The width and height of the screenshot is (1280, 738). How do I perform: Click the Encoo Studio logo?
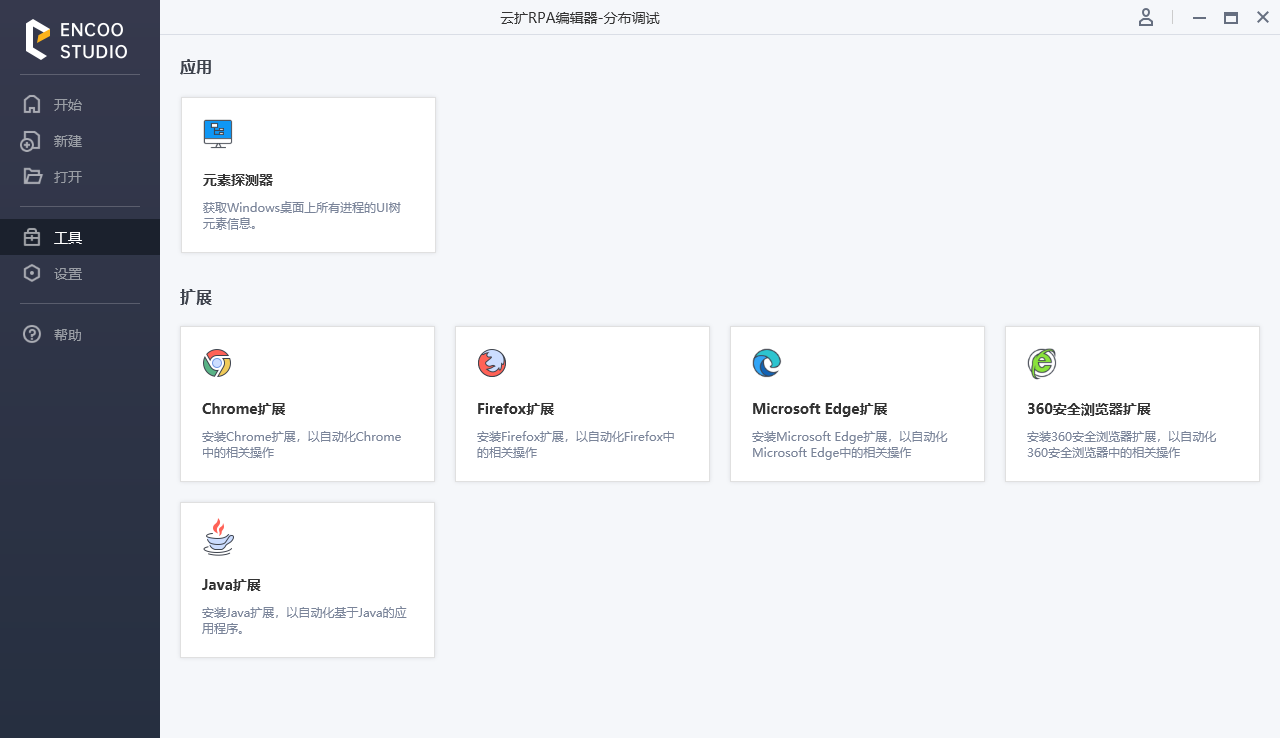(77, 40)
